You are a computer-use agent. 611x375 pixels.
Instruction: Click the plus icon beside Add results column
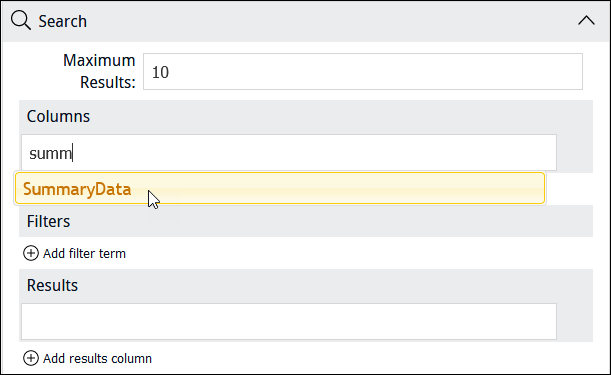pos(31,358)
